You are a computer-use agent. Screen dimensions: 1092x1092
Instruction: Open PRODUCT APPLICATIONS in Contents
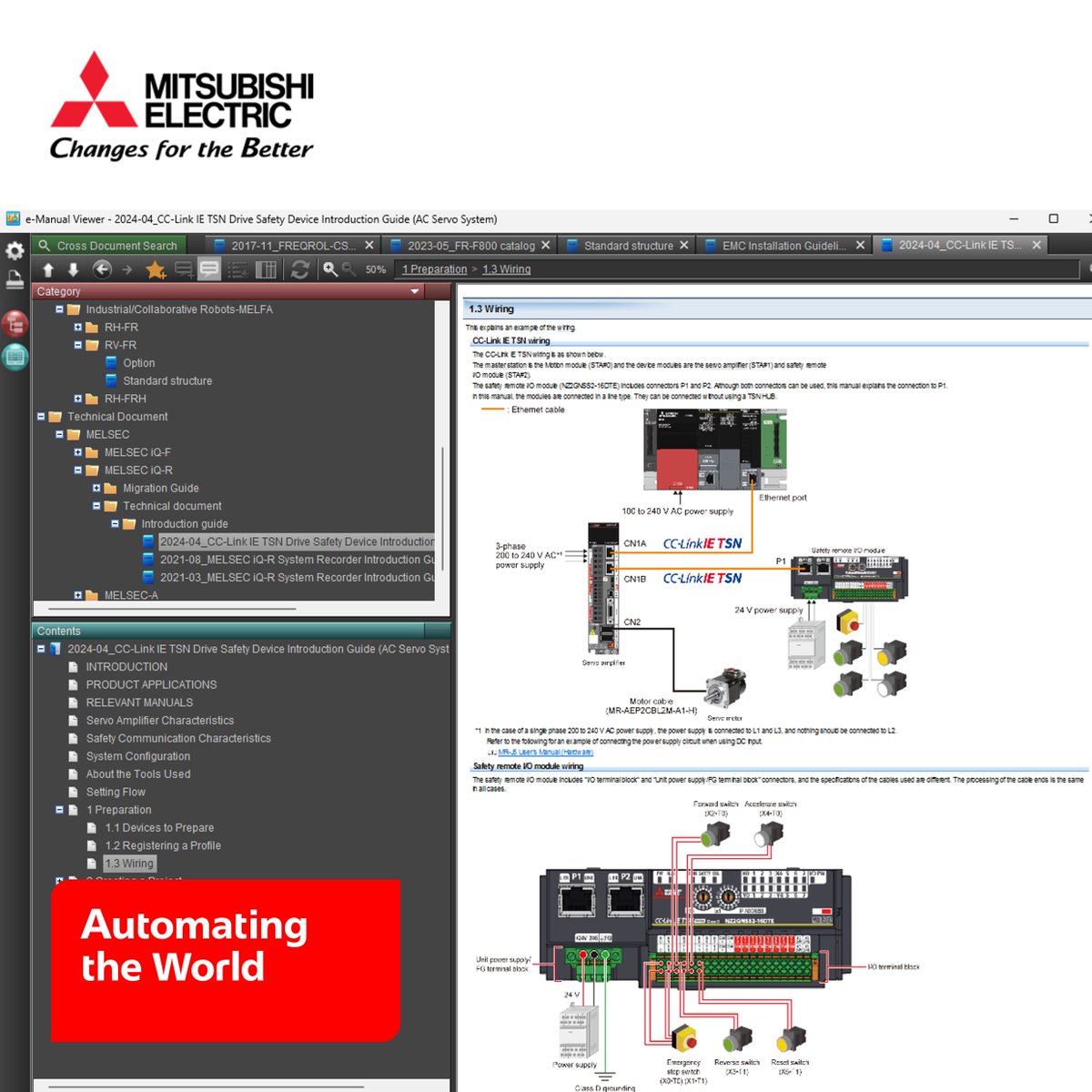(151, 684)
